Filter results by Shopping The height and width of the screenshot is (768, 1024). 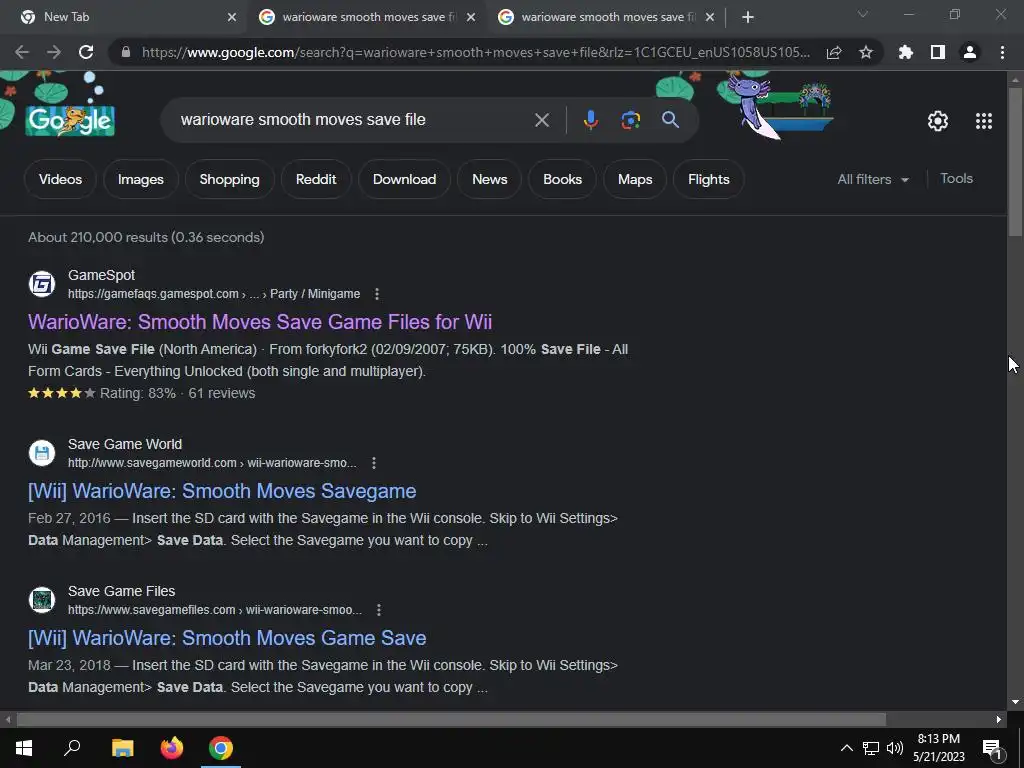coord(229,179)
